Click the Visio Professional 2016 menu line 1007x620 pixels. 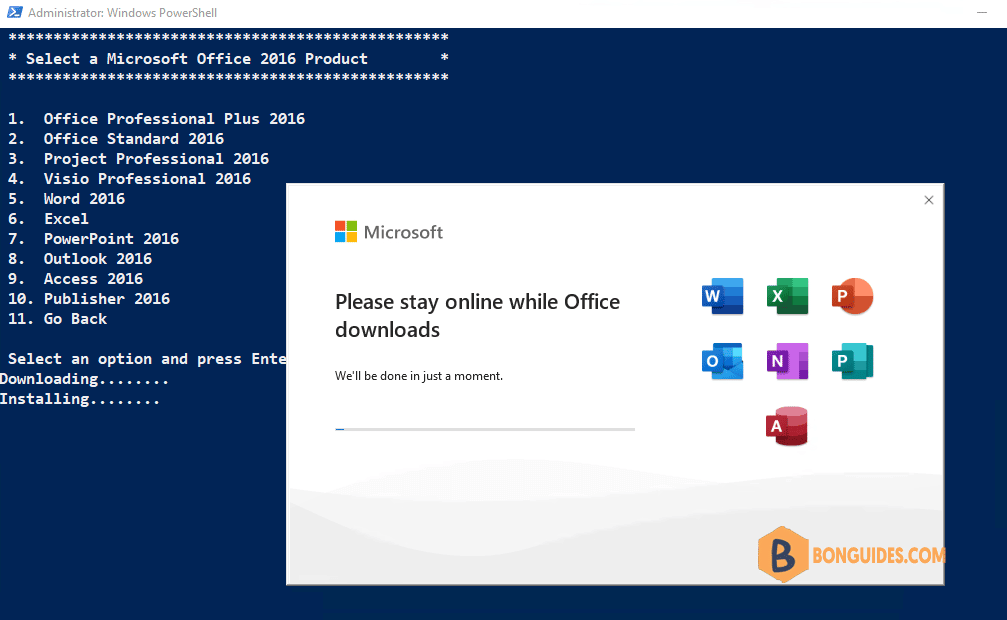[x=129, y=179]
